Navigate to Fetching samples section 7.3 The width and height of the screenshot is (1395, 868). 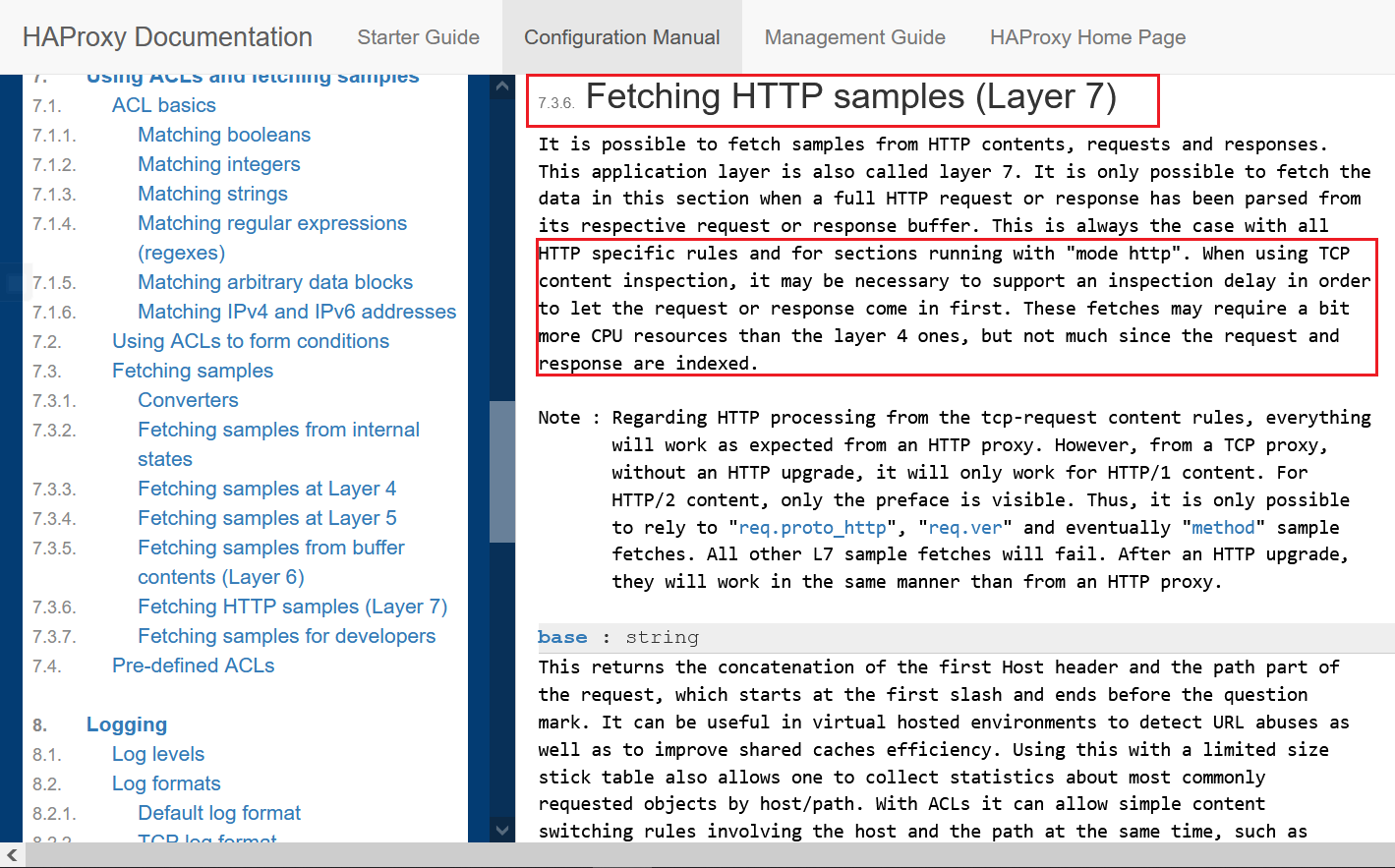193,371
